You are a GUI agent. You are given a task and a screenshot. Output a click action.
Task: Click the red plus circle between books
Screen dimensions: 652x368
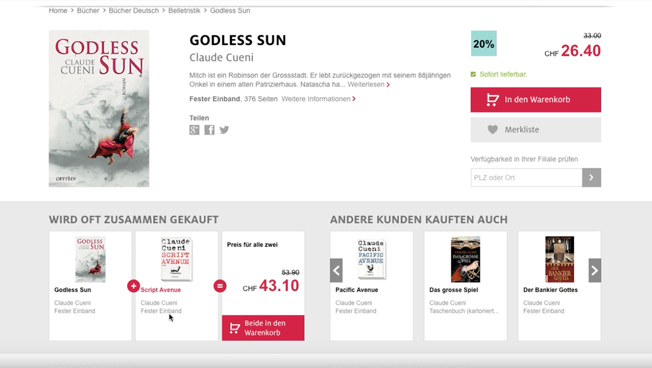pos(133,286)
